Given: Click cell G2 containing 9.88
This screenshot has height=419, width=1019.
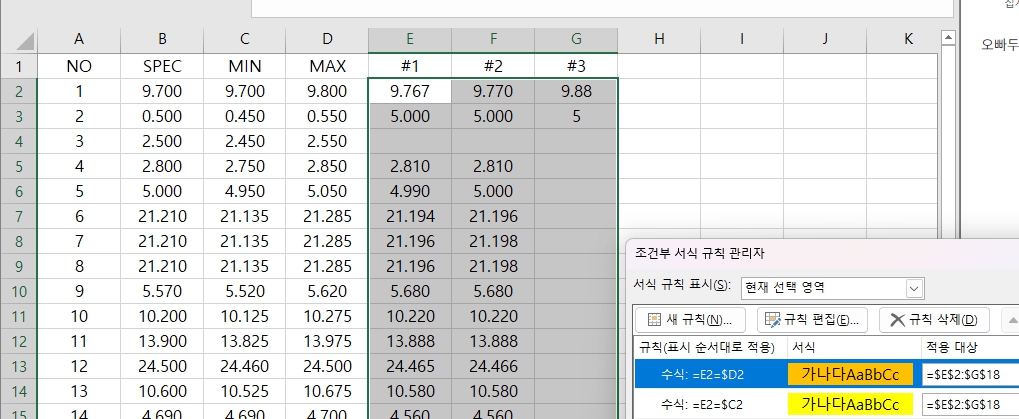Looking at the screenshot, I should pos(576,92).
